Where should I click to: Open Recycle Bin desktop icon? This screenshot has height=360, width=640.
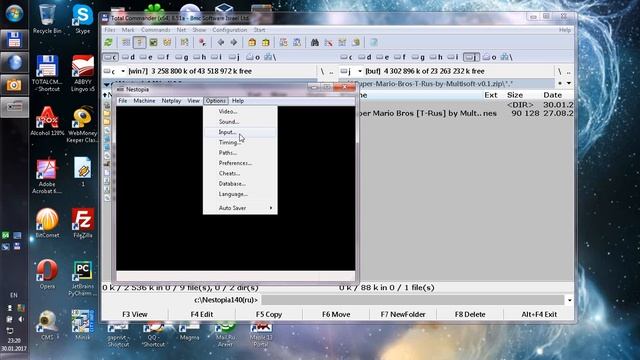pyautogui.click(x=47, y=19)
